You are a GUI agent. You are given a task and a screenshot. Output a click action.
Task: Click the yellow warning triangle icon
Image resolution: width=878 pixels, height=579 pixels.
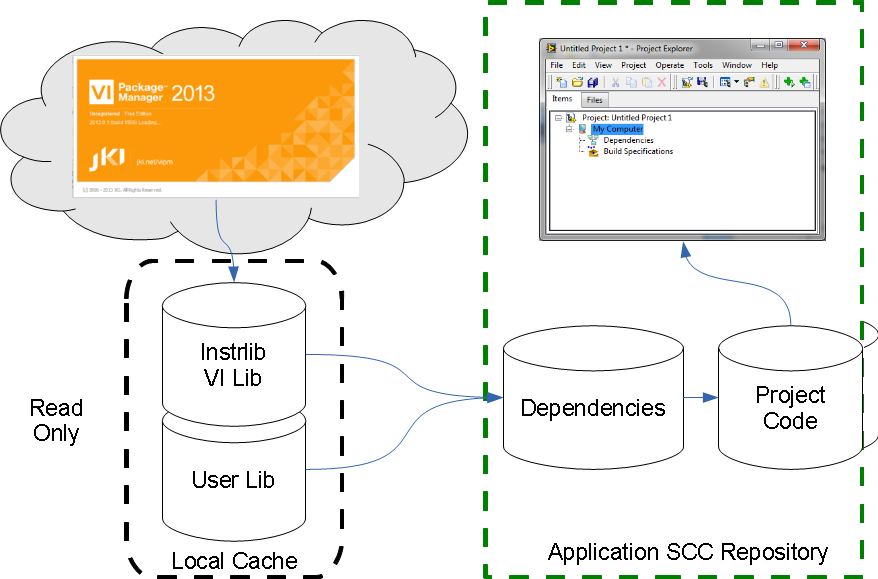[x=764, y=83]
